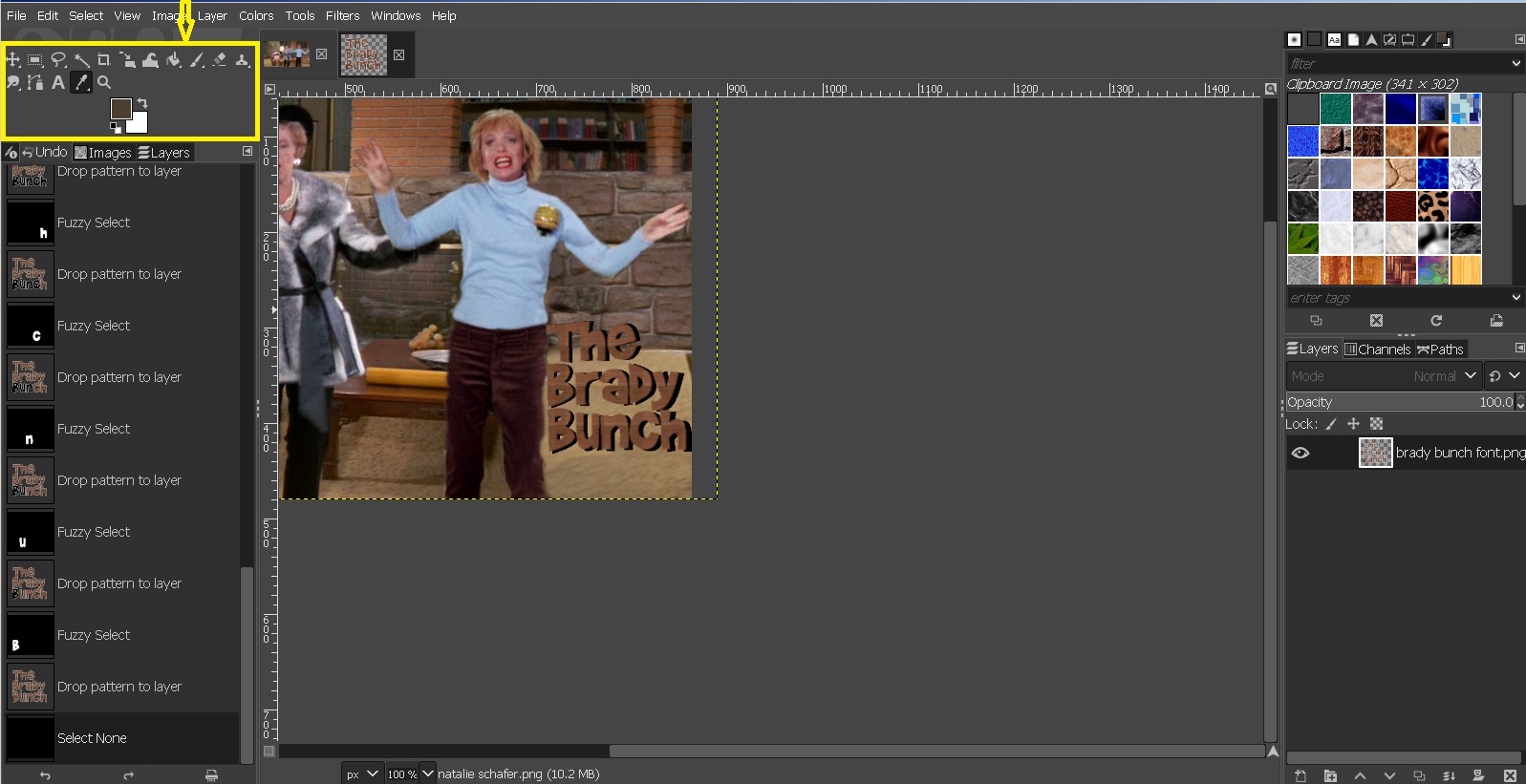Screen dimensions: 1526x784
Task: Select the Clone stamp tool
Action: [x=242, y=60]
